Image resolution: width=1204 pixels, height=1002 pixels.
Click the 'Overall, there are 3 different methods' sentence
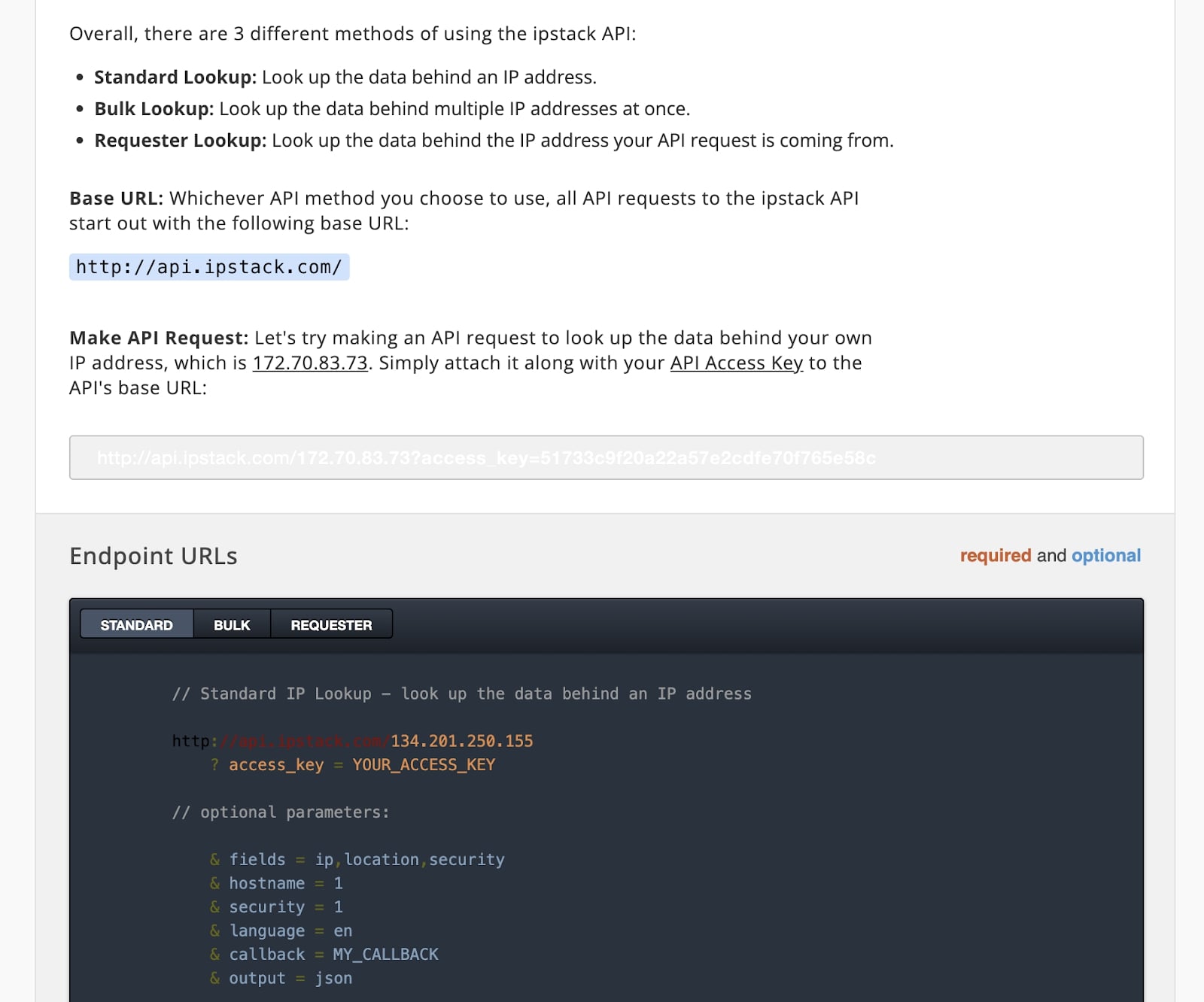(352, 34)
